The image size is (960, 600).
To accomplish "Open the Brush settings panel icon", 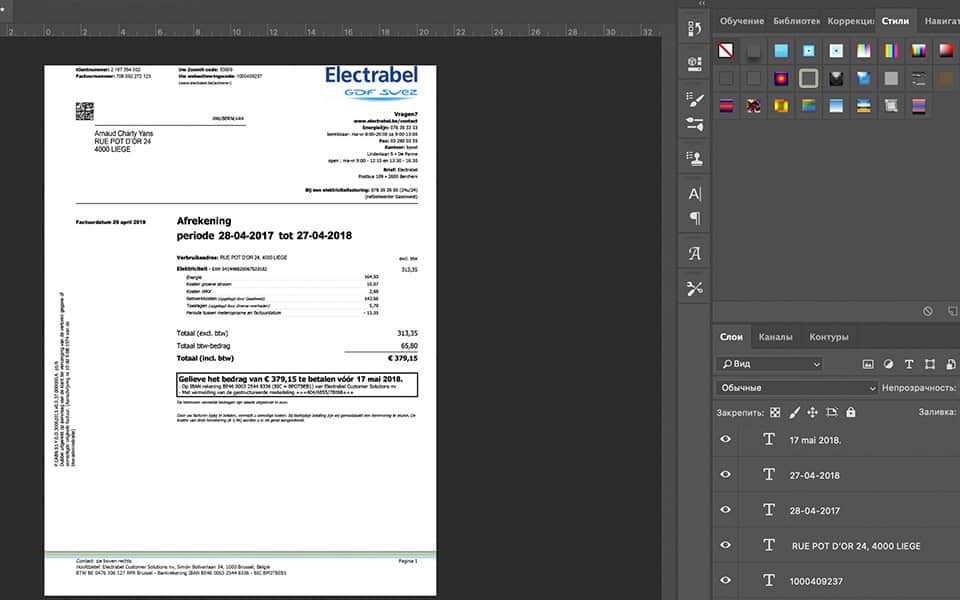I will point(694,99).
